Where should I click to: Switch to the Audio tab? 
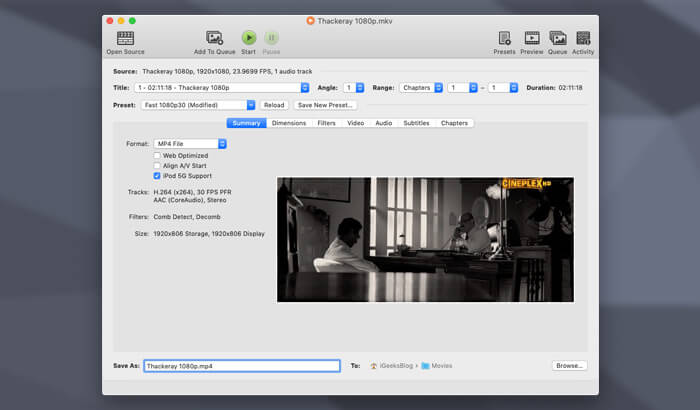(x=383, y=123)
